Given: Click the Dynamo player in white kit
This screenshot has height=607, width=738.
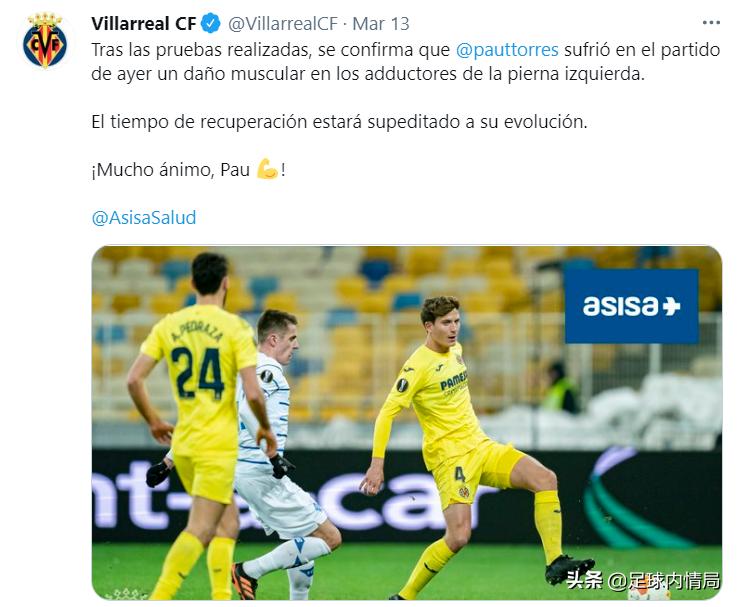Looking at the screenshot, I should click(278, 452).
